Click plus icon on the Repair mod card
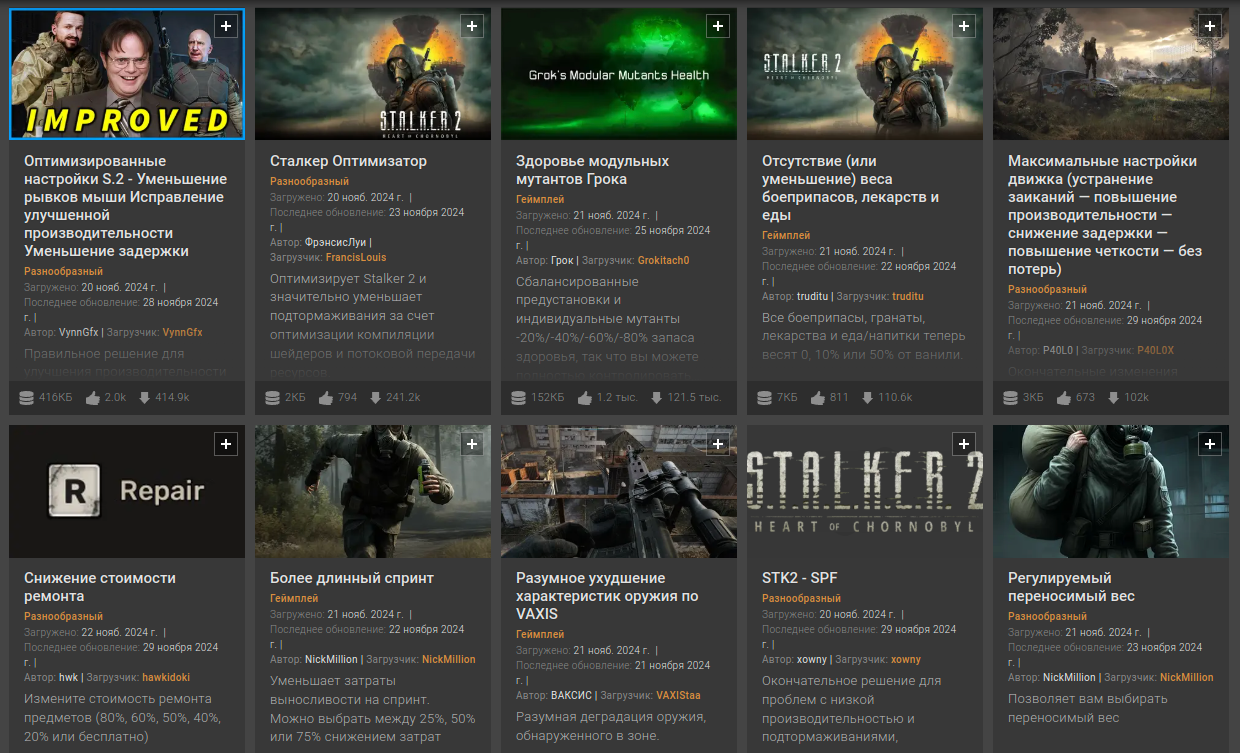Viewport: 1240px width, 753px height. point(226,444)
